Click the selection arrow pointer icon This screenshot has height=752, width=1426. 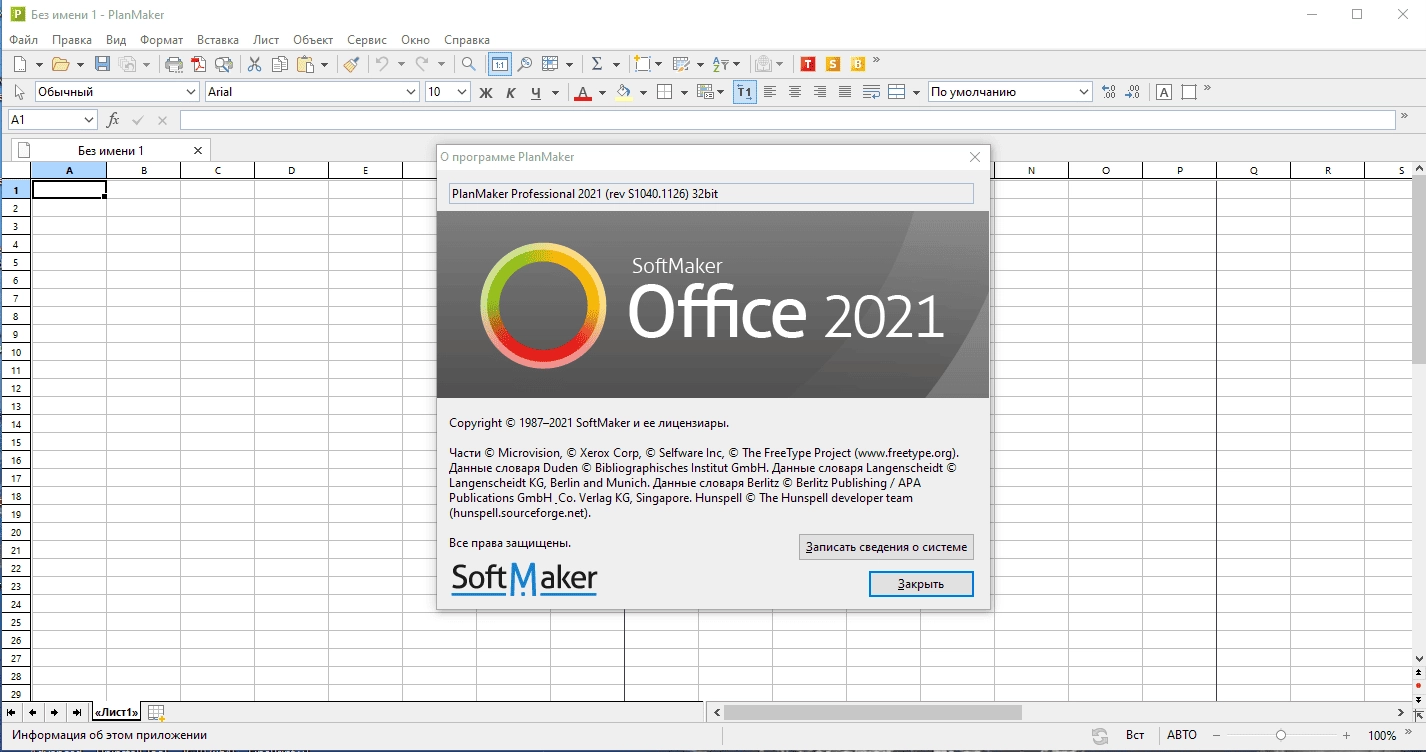tap(19, 92)
